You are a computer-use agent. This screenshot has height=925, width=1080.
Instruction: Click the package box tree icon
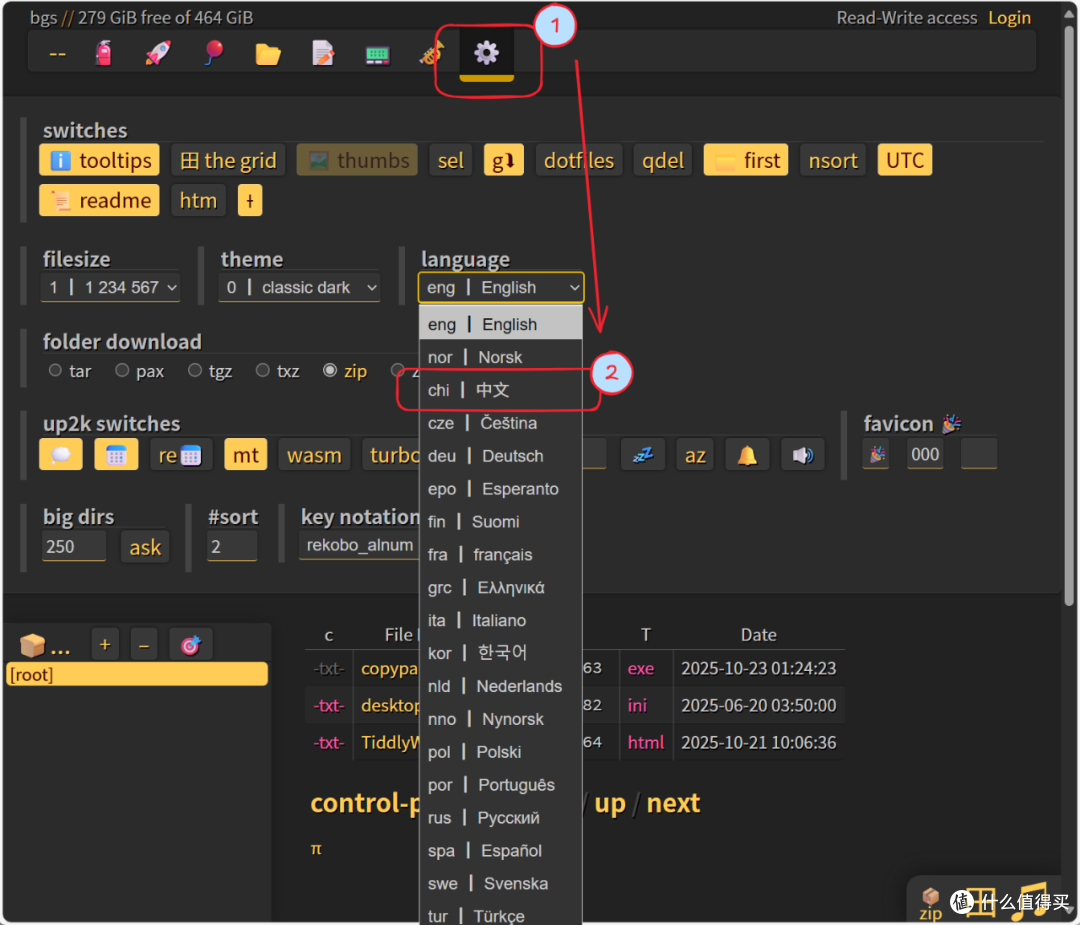[x=32, y=645]
